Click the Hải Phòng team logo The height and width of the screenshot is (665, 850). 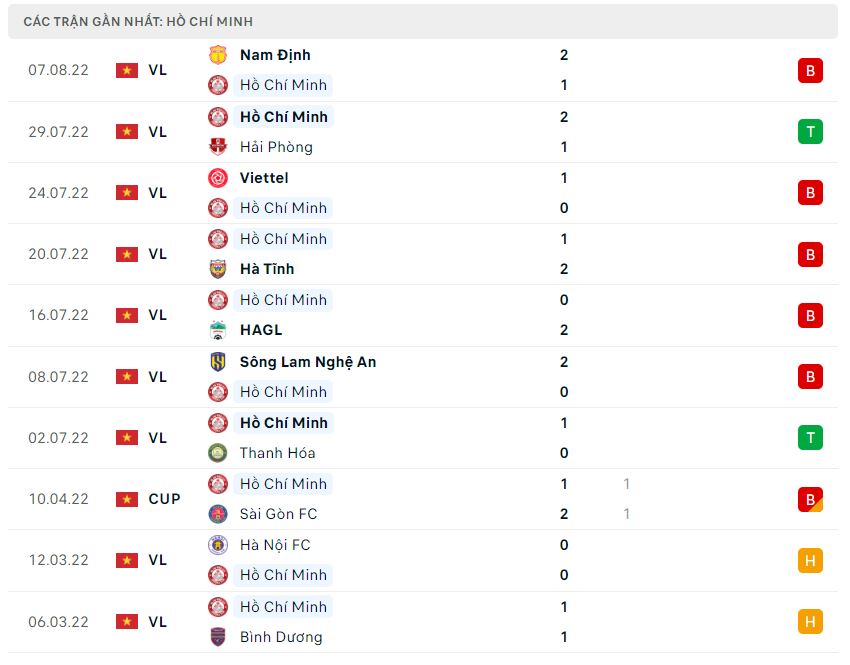[x=217, y=147]
